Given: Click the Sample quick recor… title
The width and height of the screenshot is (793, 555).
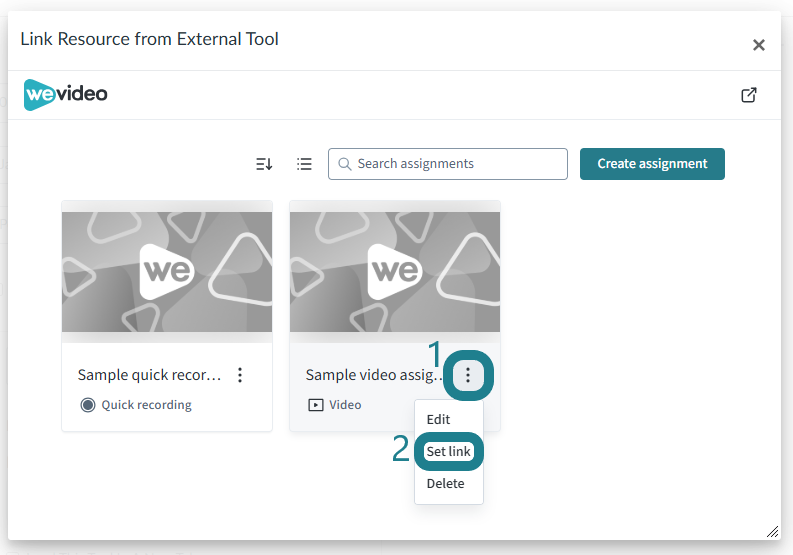Looking at the screenshot, I should [149, 375].
